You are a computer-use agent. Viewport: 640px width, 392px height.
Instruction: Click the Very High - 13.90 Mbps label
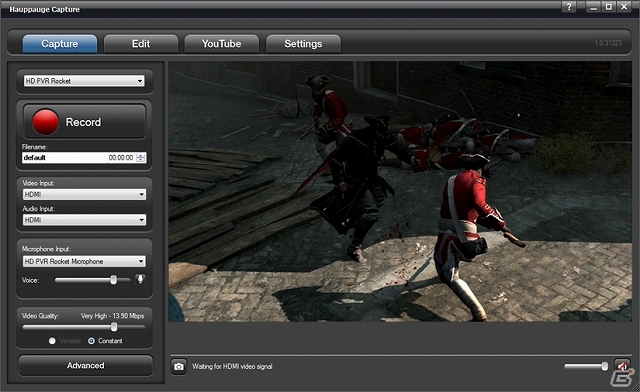tap(112, 316)
